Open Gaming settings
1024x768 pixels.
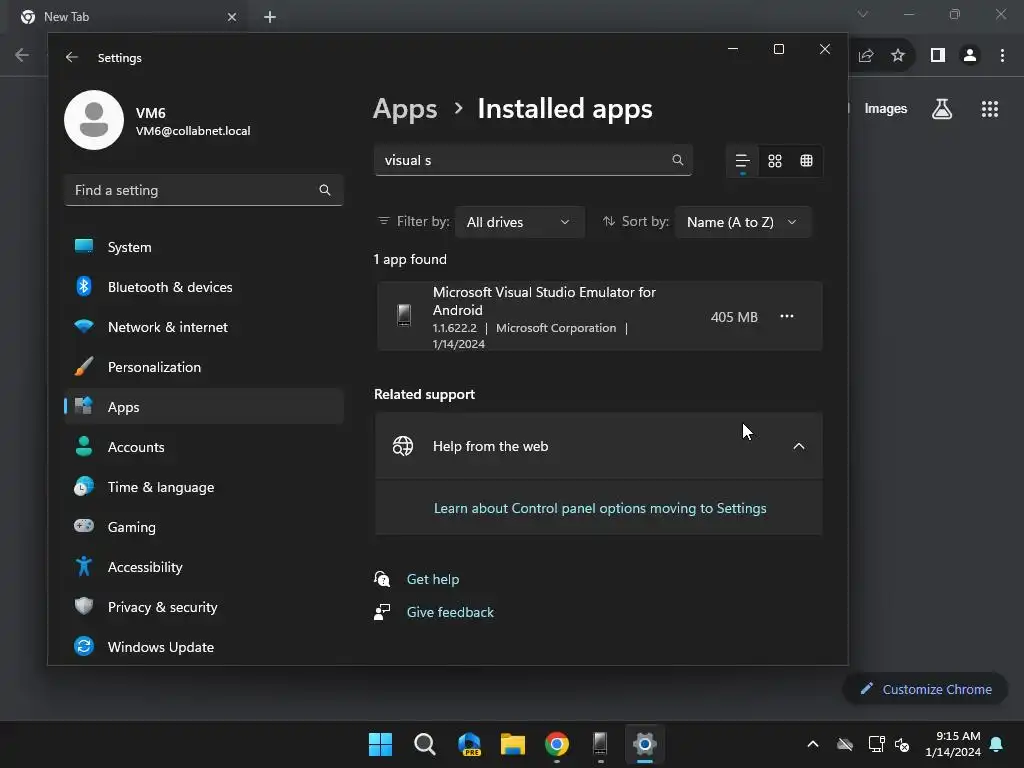(204, 527)
